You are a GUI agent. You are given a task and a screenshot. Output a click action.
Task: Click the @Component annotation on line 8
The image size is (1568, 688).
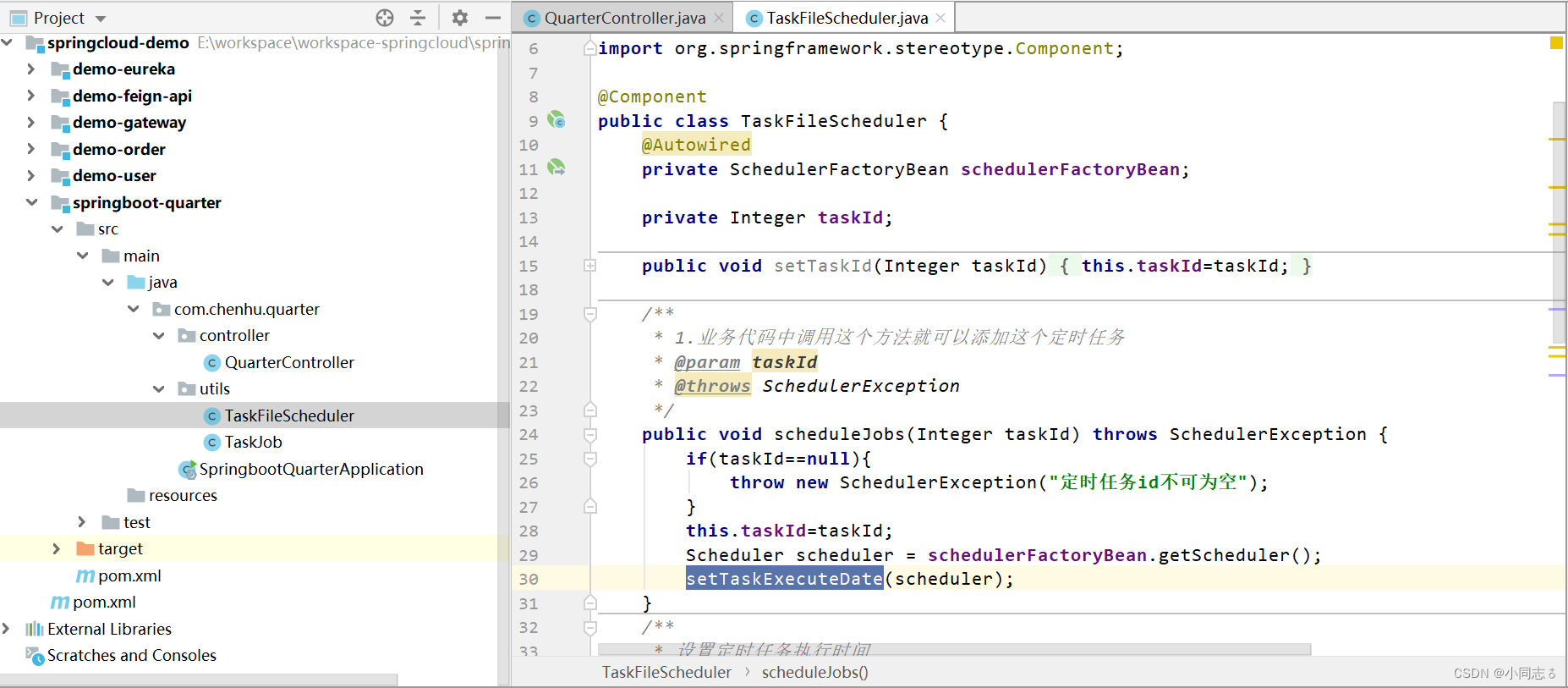(x=652, y=96)
